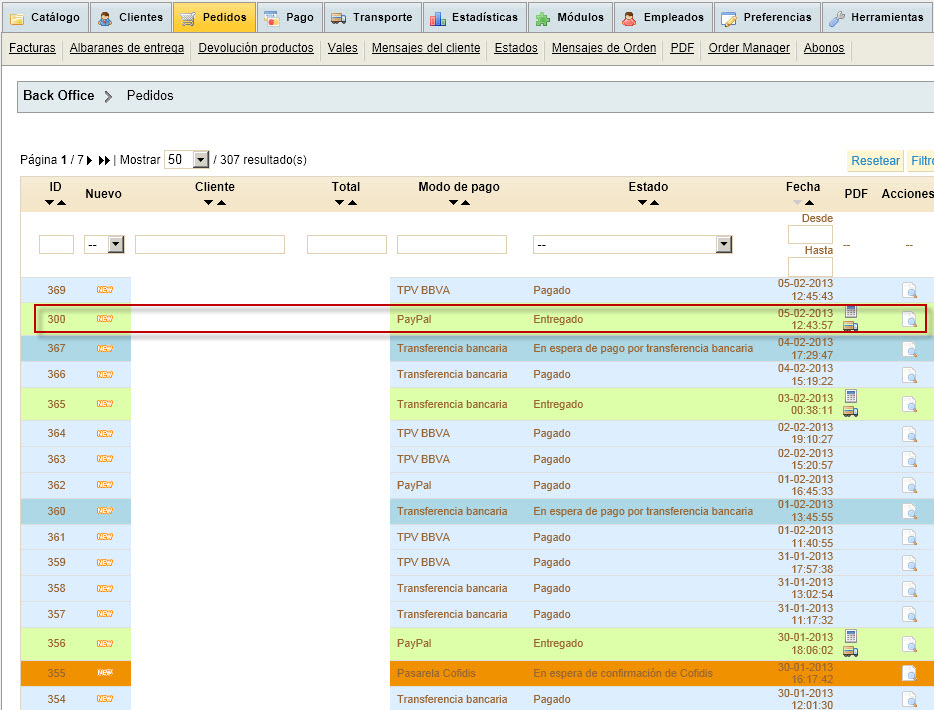Open delivery slip truck icon for order 365
The width and height of the screenshot is (934, 710).
click(850, 411)
